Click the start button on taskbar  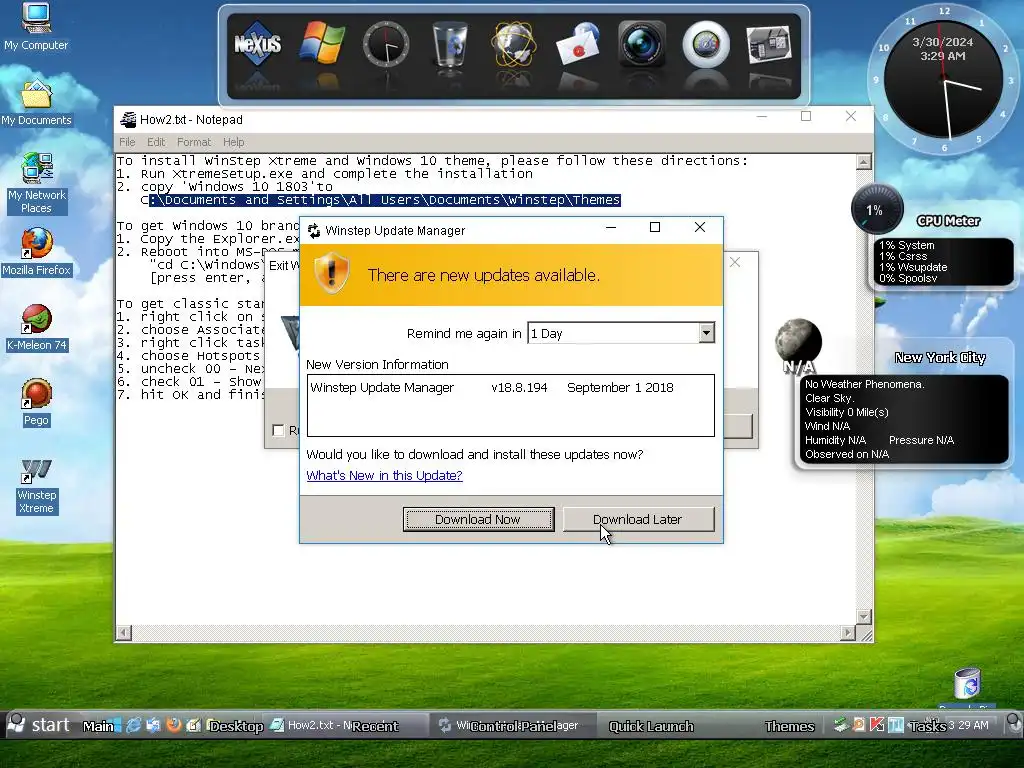coord(39,724)
